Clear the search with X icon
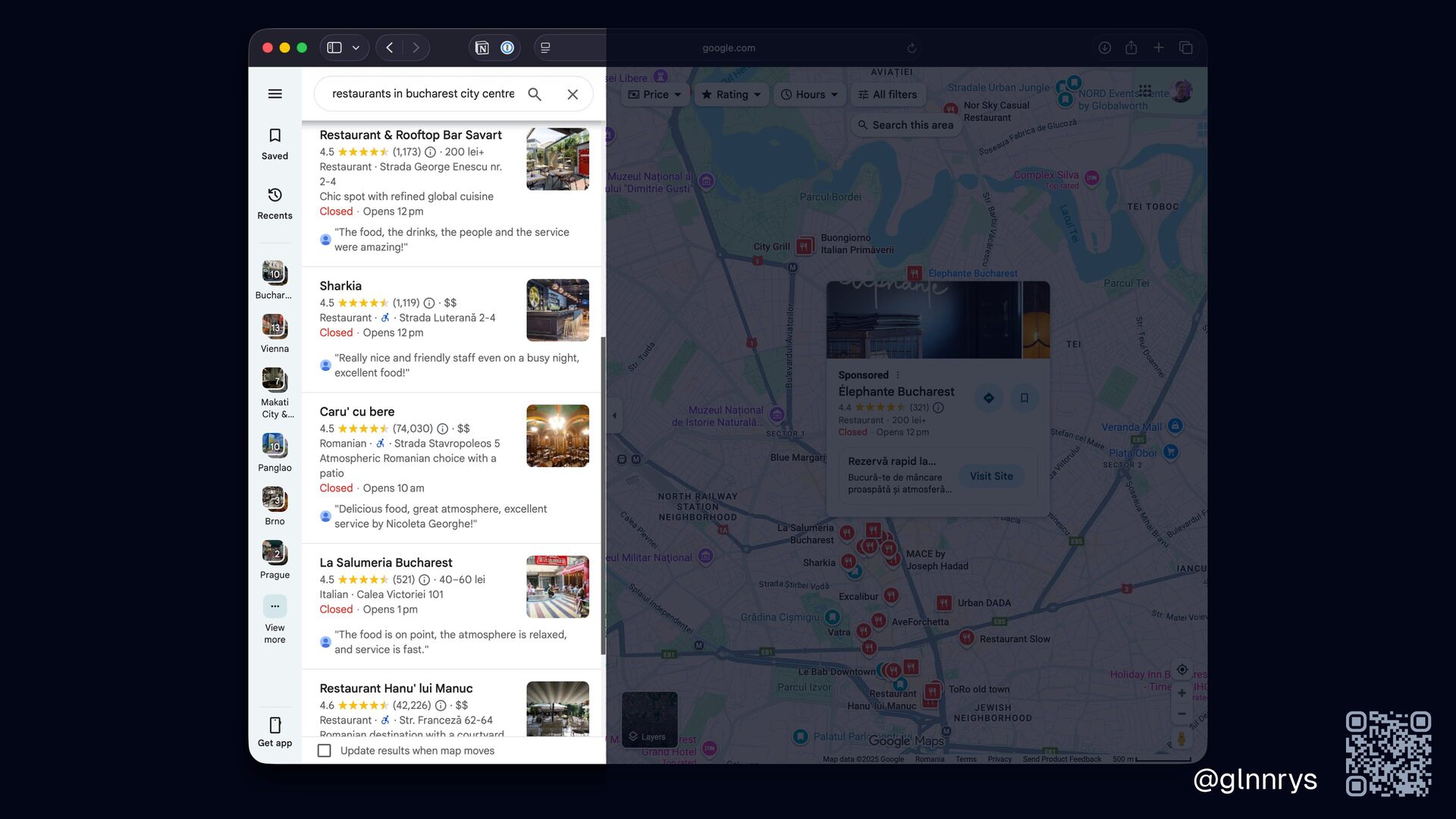Viewport: 1456px width, 819px height. click(573, 94)
